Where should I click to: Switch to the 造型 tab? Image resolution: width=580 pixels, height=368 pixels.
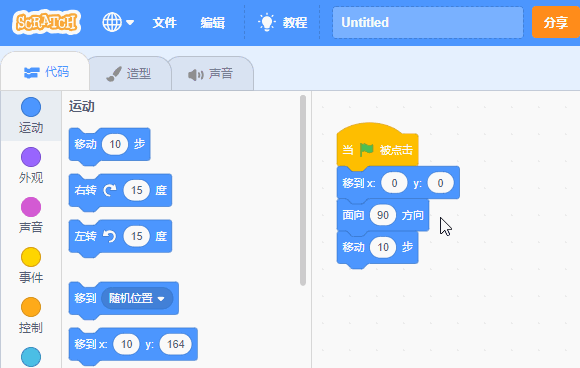coord(129,74)
